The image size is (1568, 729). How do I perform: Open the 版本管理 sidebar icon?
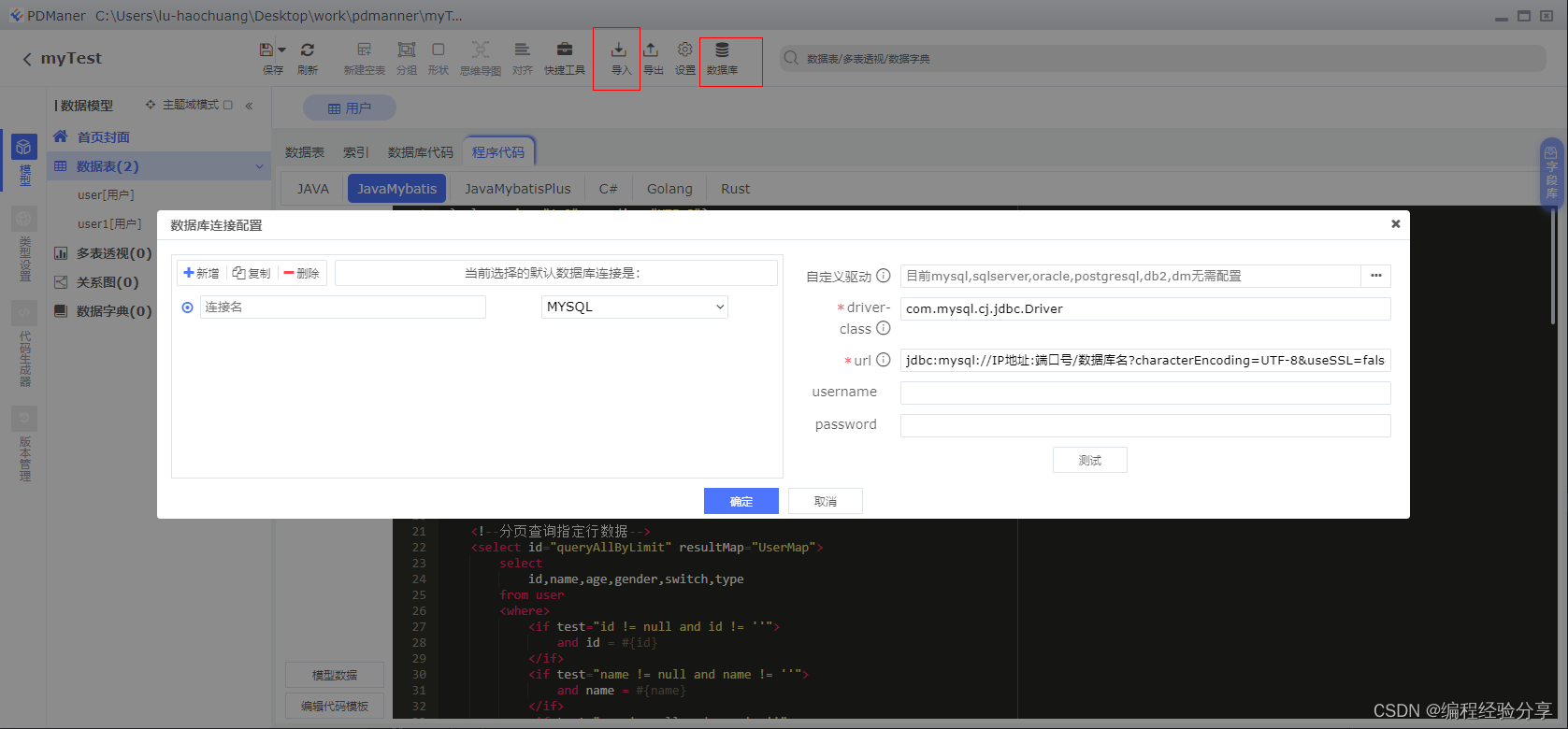coord(24,418)
